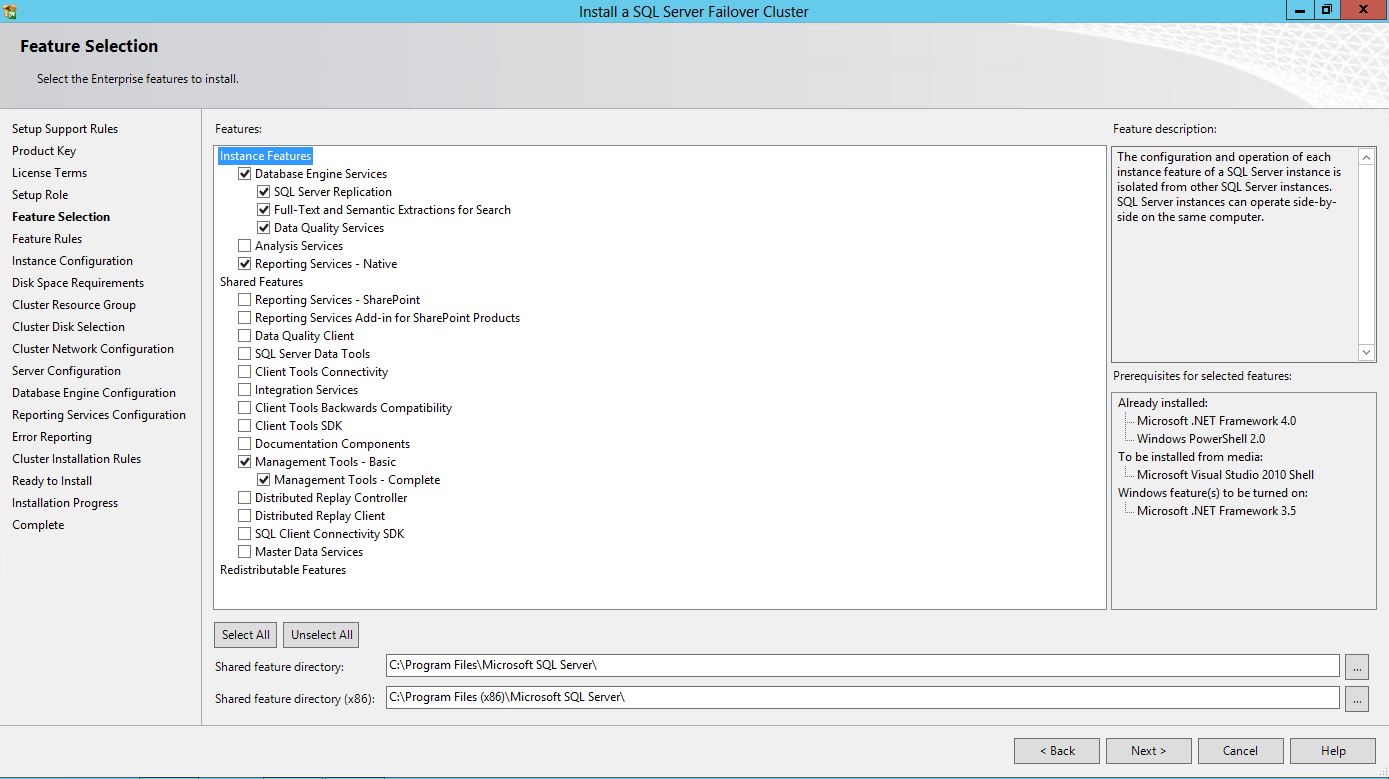Check Client Tools Backwards Compatibility
The image size is (1389, 779).
point(245,408)
